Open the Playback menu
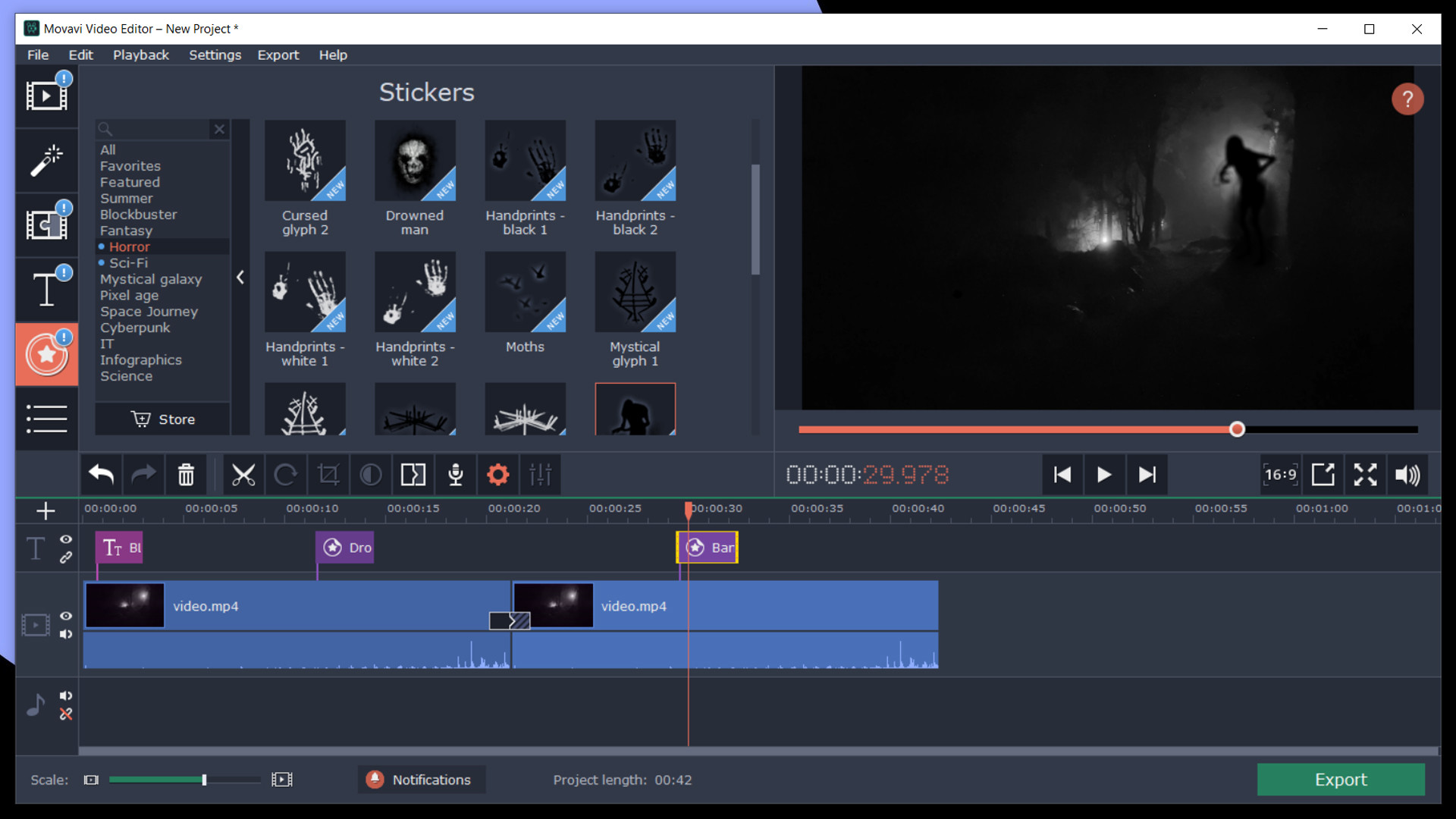 pos(140,55)
